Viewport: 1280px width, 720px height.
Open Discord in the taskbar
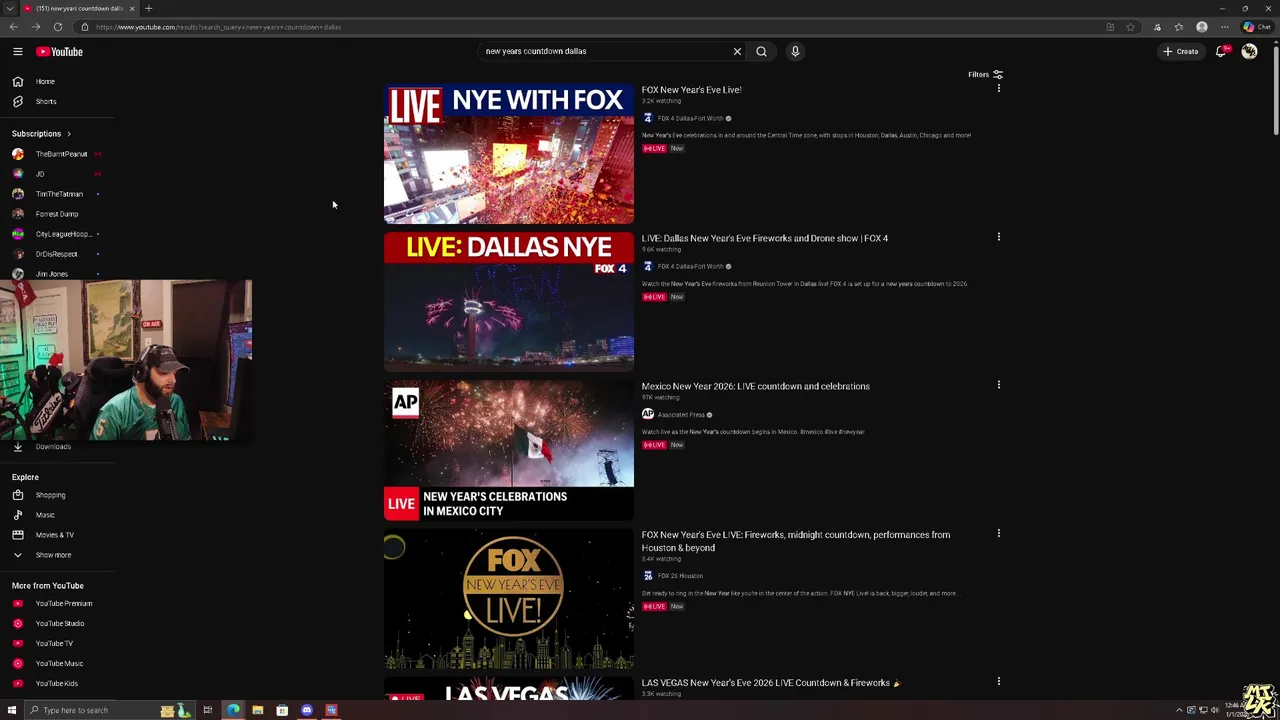pos(307,710)
